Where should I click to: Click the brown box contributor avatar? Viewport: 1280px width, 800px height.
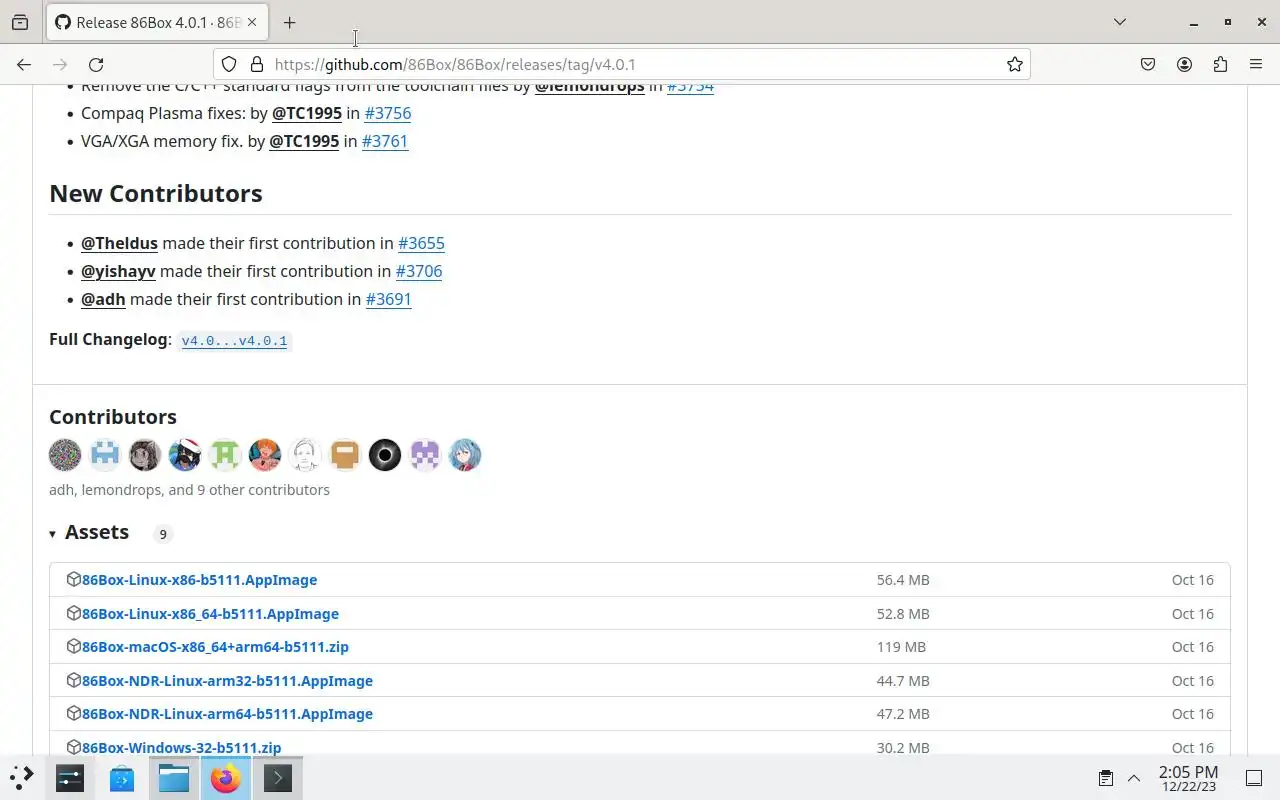(345, 455)
